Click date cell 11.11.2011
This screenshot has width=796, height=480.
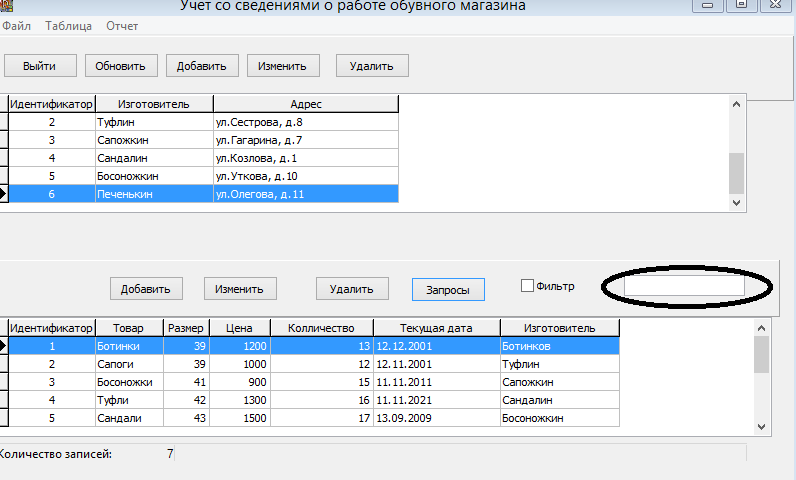437,382
